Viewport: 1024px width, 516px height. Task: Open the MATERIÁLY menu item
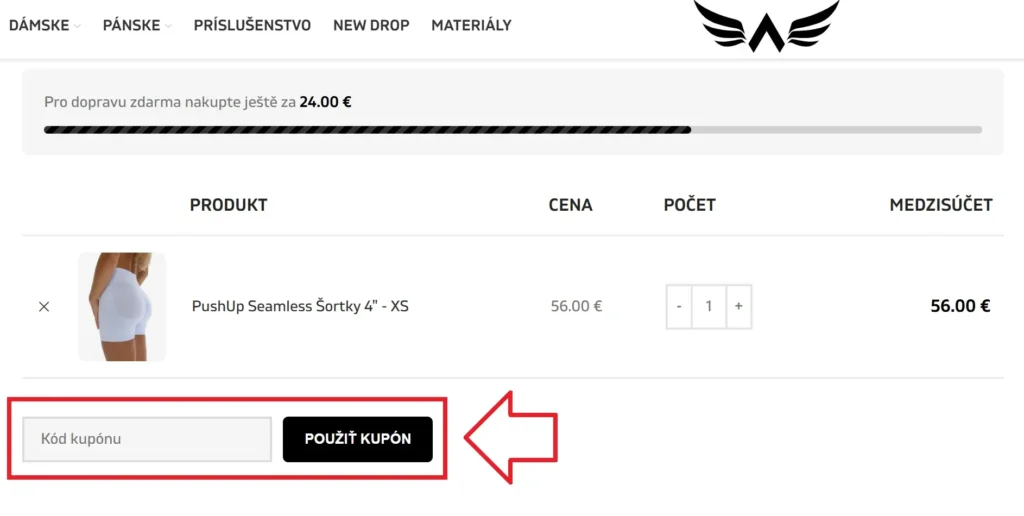coord(471,25)
